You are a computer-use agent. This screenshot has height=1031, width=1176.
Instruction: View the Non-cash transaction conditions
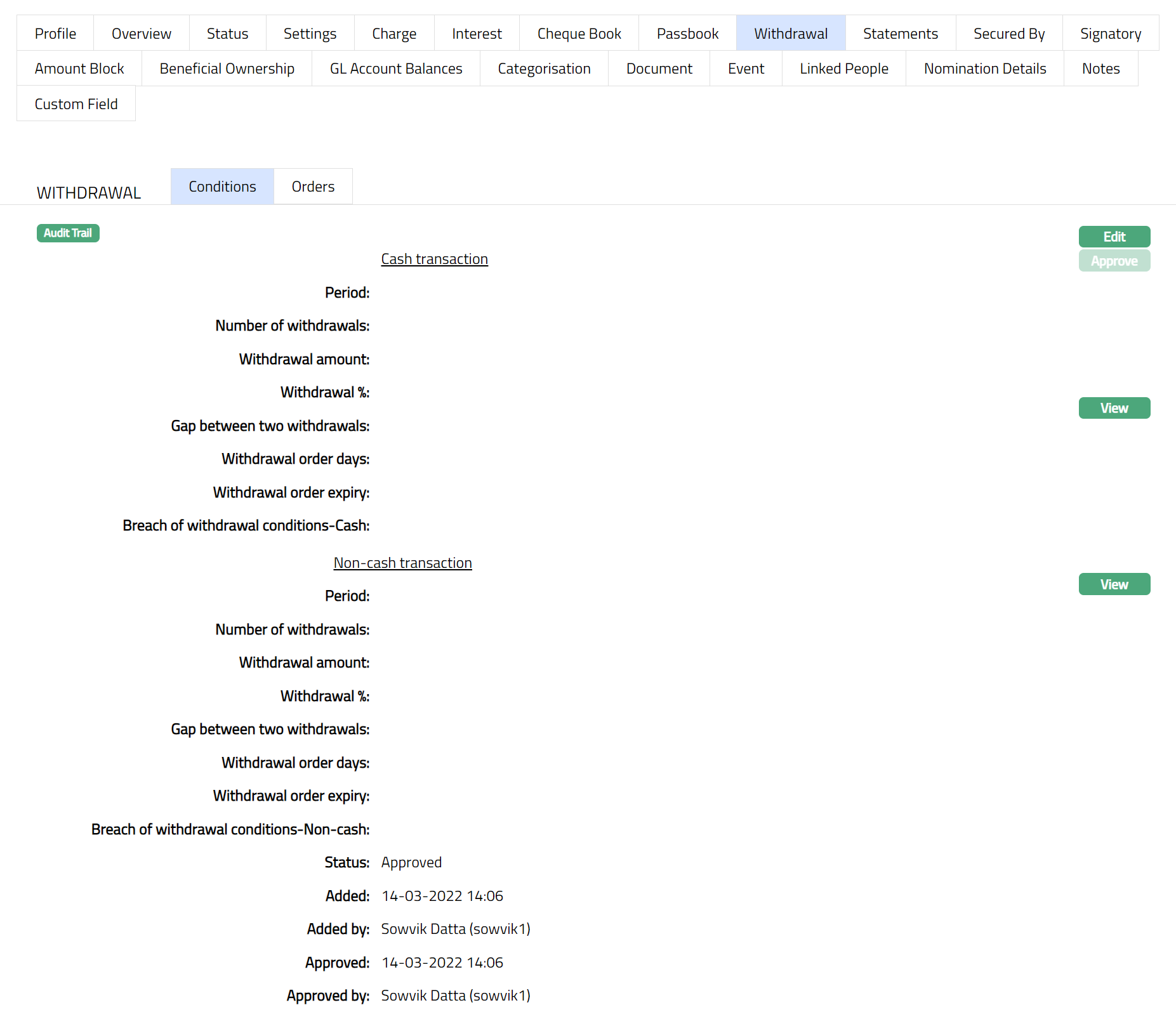(x=1114, y=584)
